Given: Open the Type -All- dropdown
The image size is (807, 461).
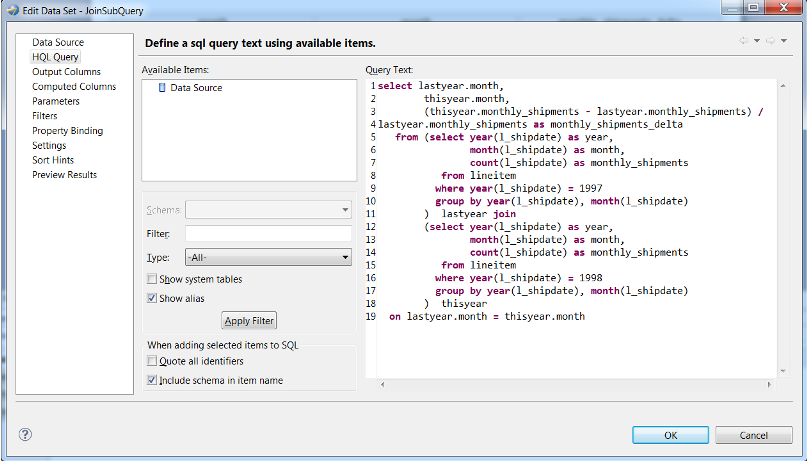Looking at the screenshot, I should (x=268, y=257).
